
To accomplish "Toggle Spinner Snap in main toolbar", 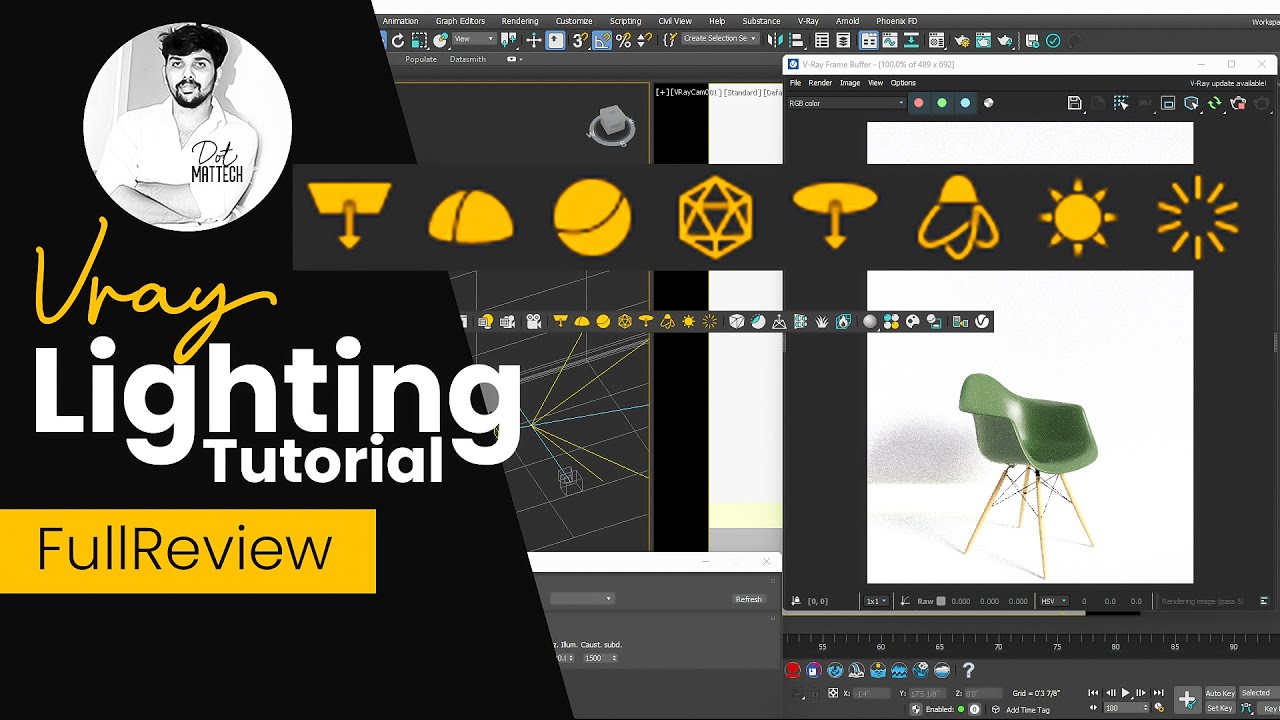I will 645,41.
